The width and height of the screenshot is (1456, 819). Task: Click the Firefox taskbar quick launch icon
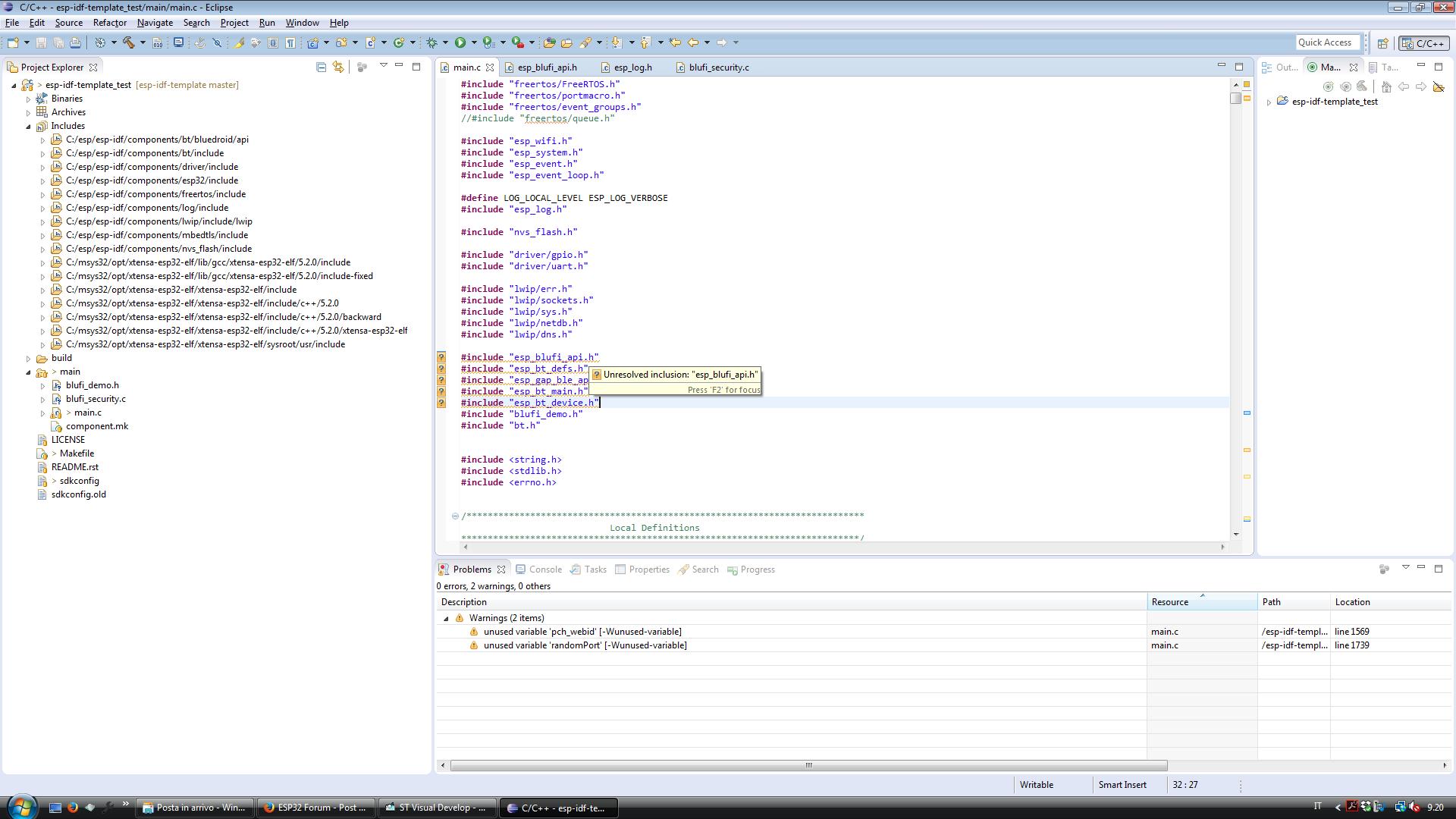pyautogui.click(x=73, y=808)
